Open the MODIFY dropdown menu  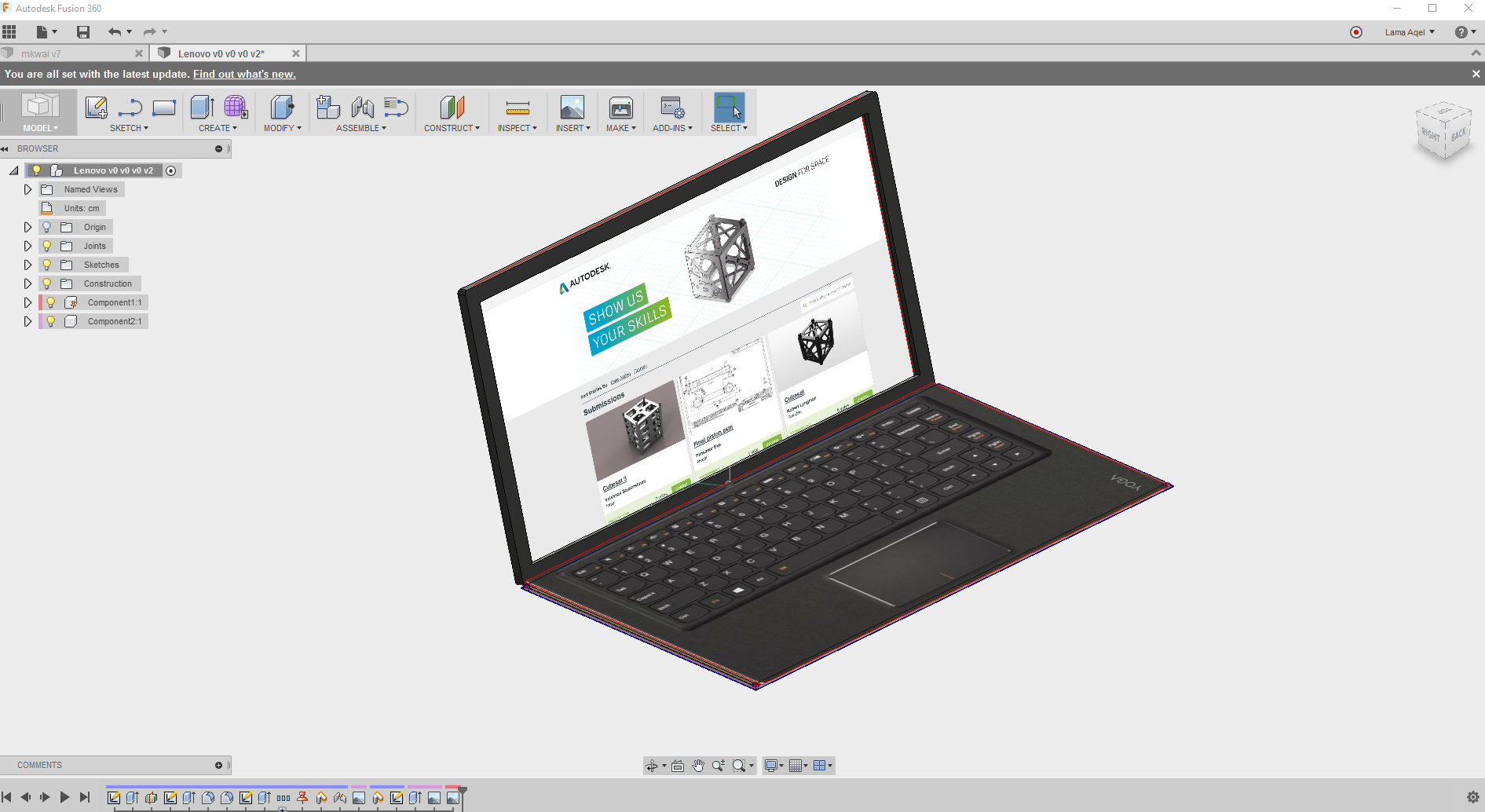(x=283, y=128)
